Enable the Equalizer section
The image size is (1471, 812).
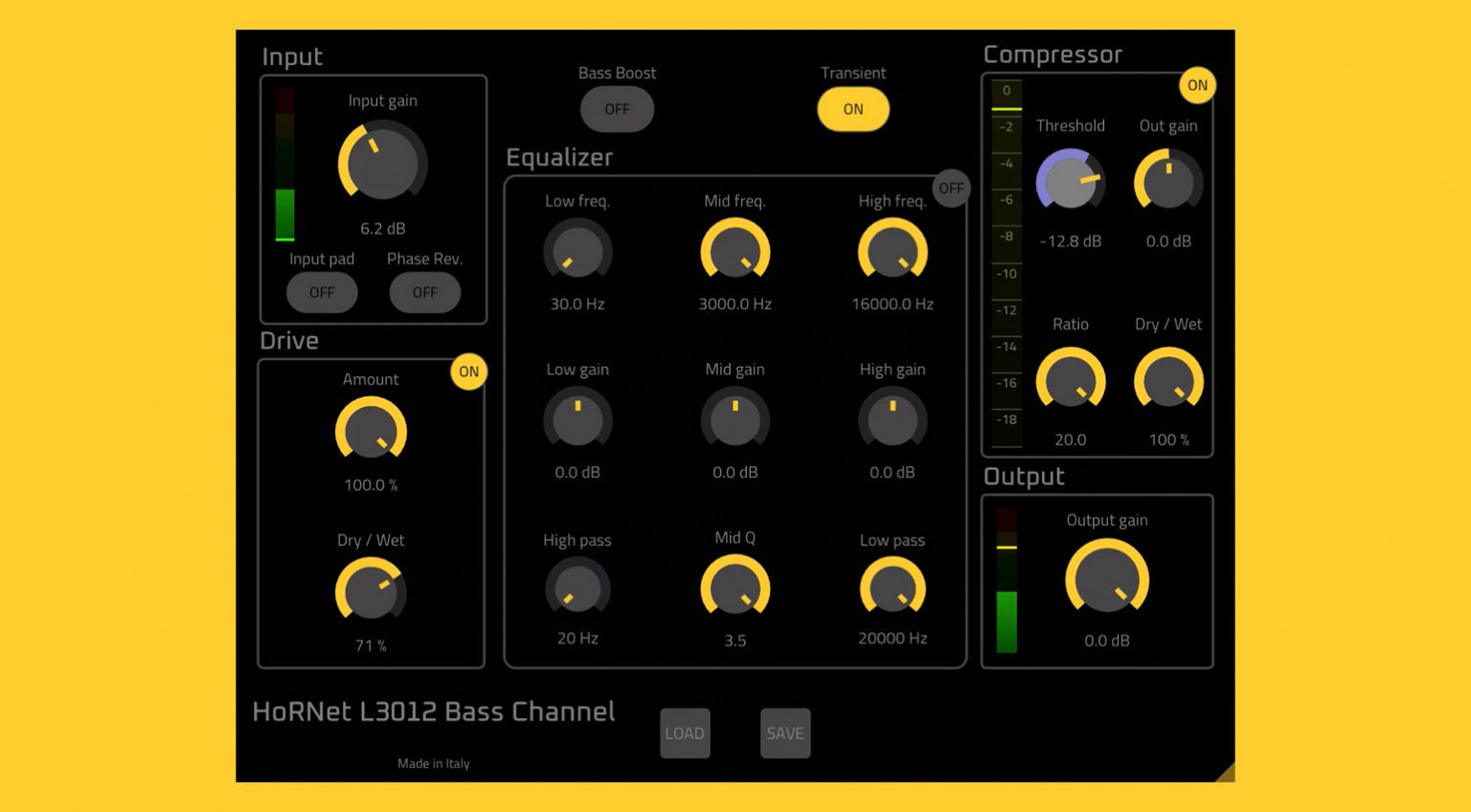(x=951, y=188)
